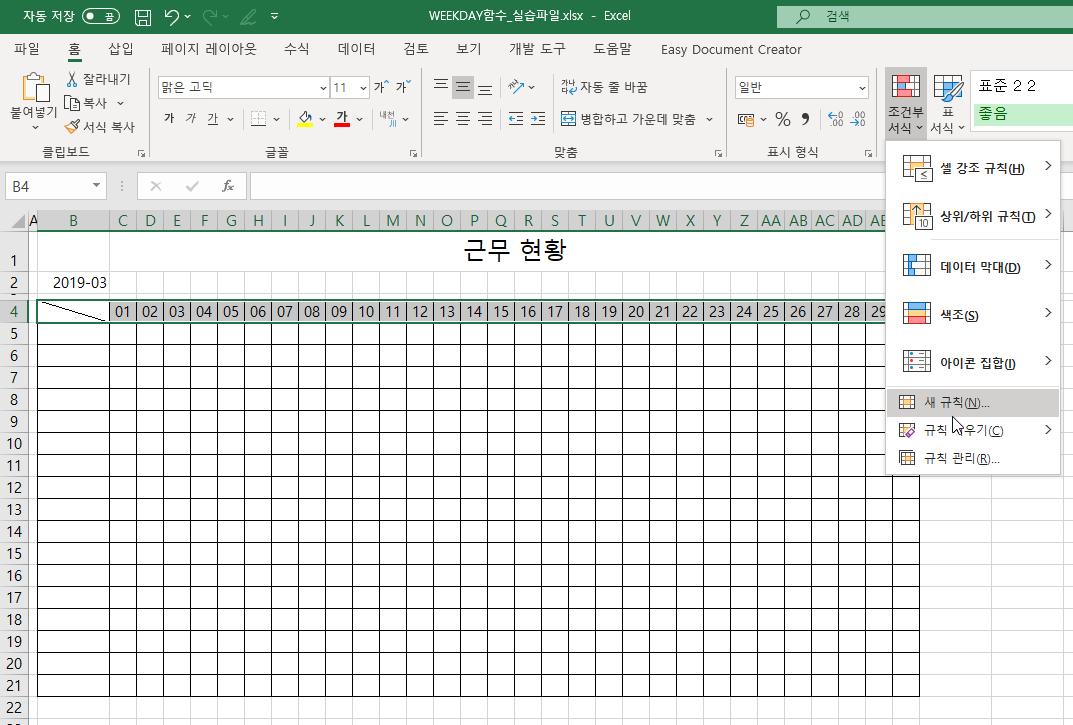The width and height of the screenshot is (1073, 725).
Task: Decrease font size button
Action: click(x=402, y=87)
